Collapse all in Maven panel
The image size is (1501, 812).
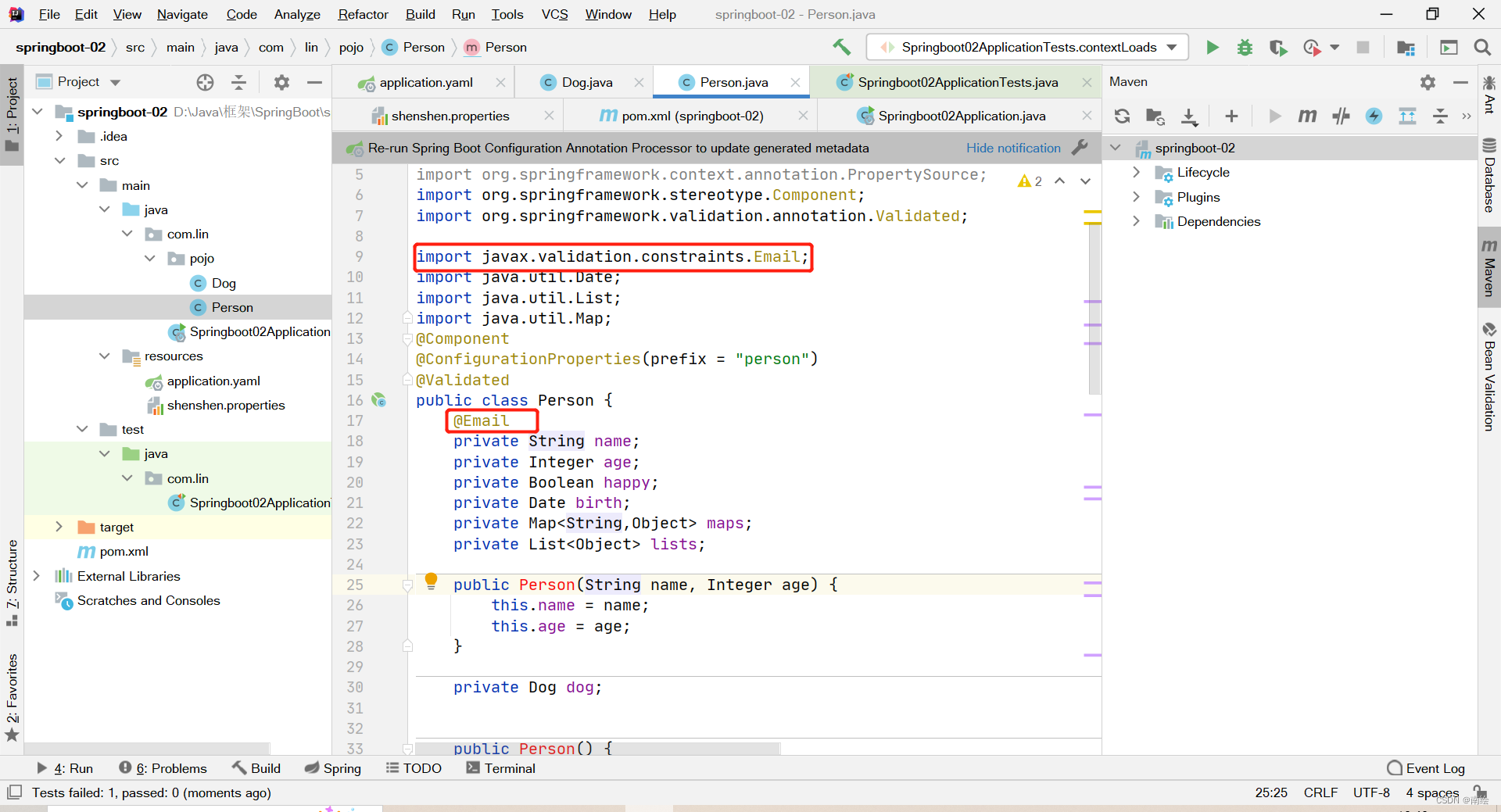click(1440, 116)
